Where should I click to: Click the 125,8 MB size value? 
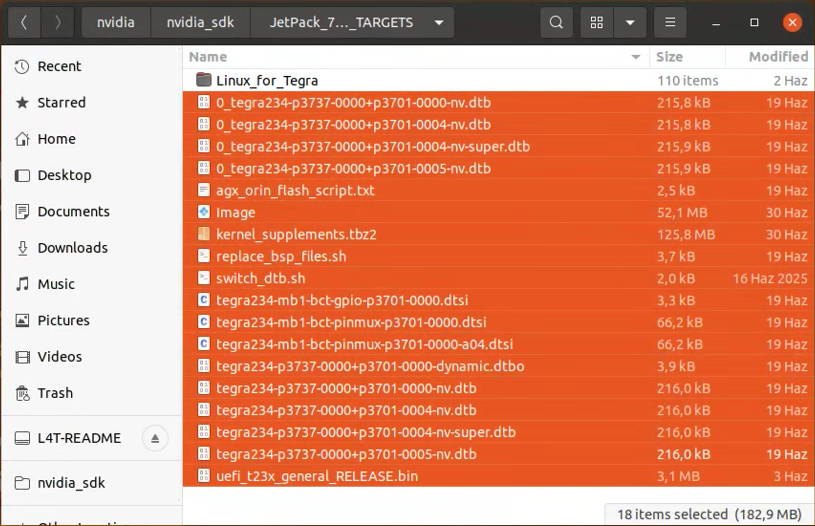pyautogui.click(x=686, y=235)
